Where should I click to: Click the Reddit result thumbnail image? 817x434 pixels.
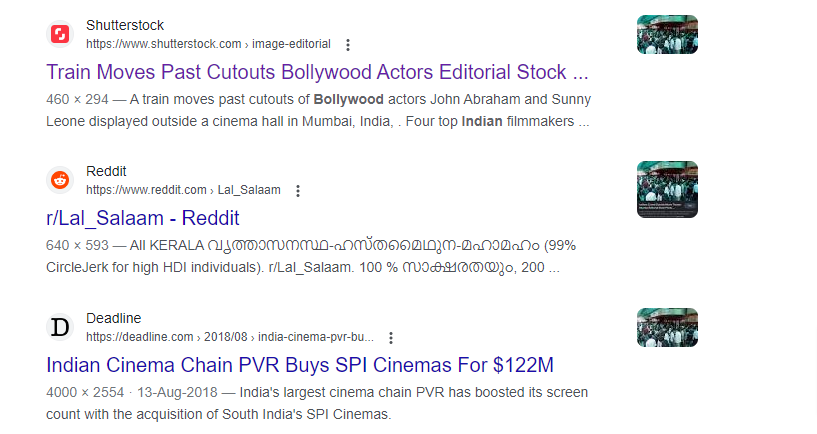pos(667,189)
